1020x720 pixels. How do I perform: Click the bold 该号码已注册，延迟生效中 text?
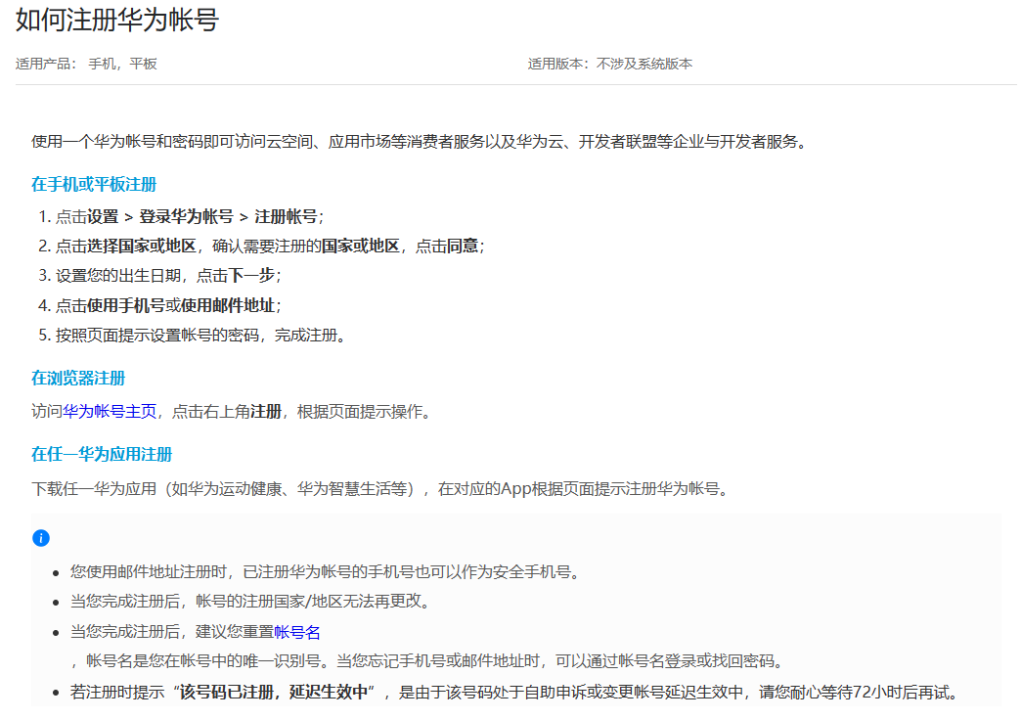[x=273, y=691]
